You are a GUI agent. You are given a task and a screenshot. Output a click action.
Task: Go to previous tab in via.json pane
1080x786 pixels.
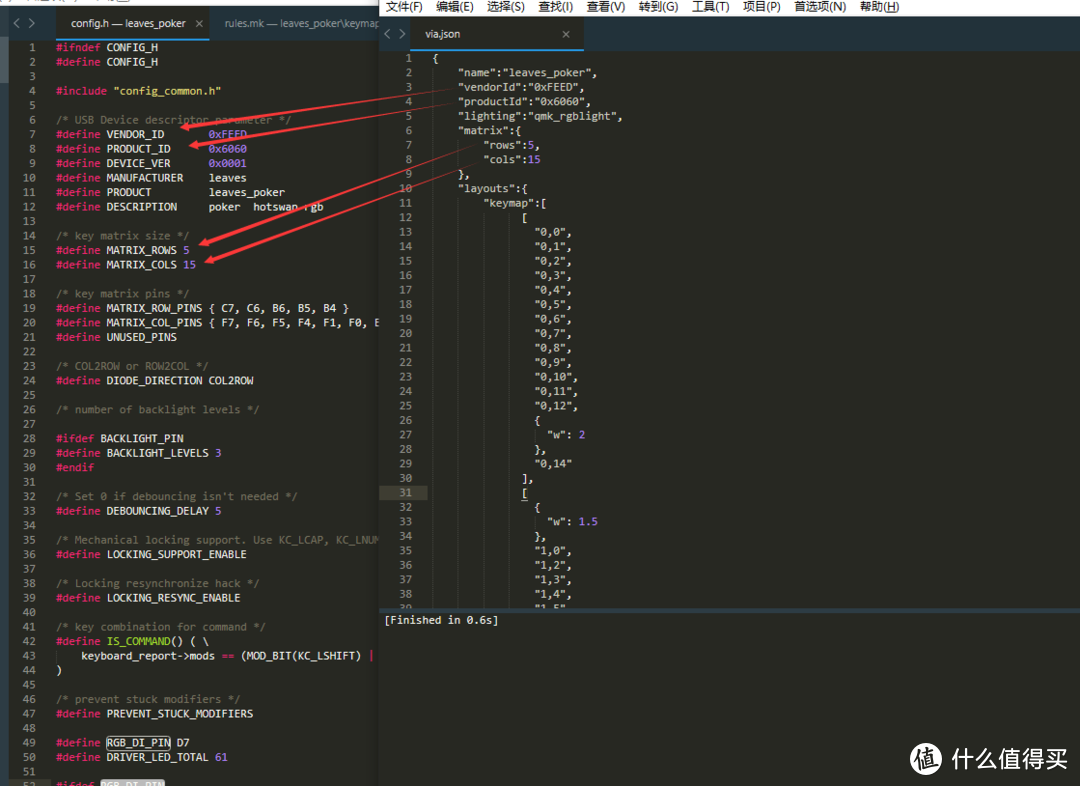pyautogui.click(x=387, y=34)
